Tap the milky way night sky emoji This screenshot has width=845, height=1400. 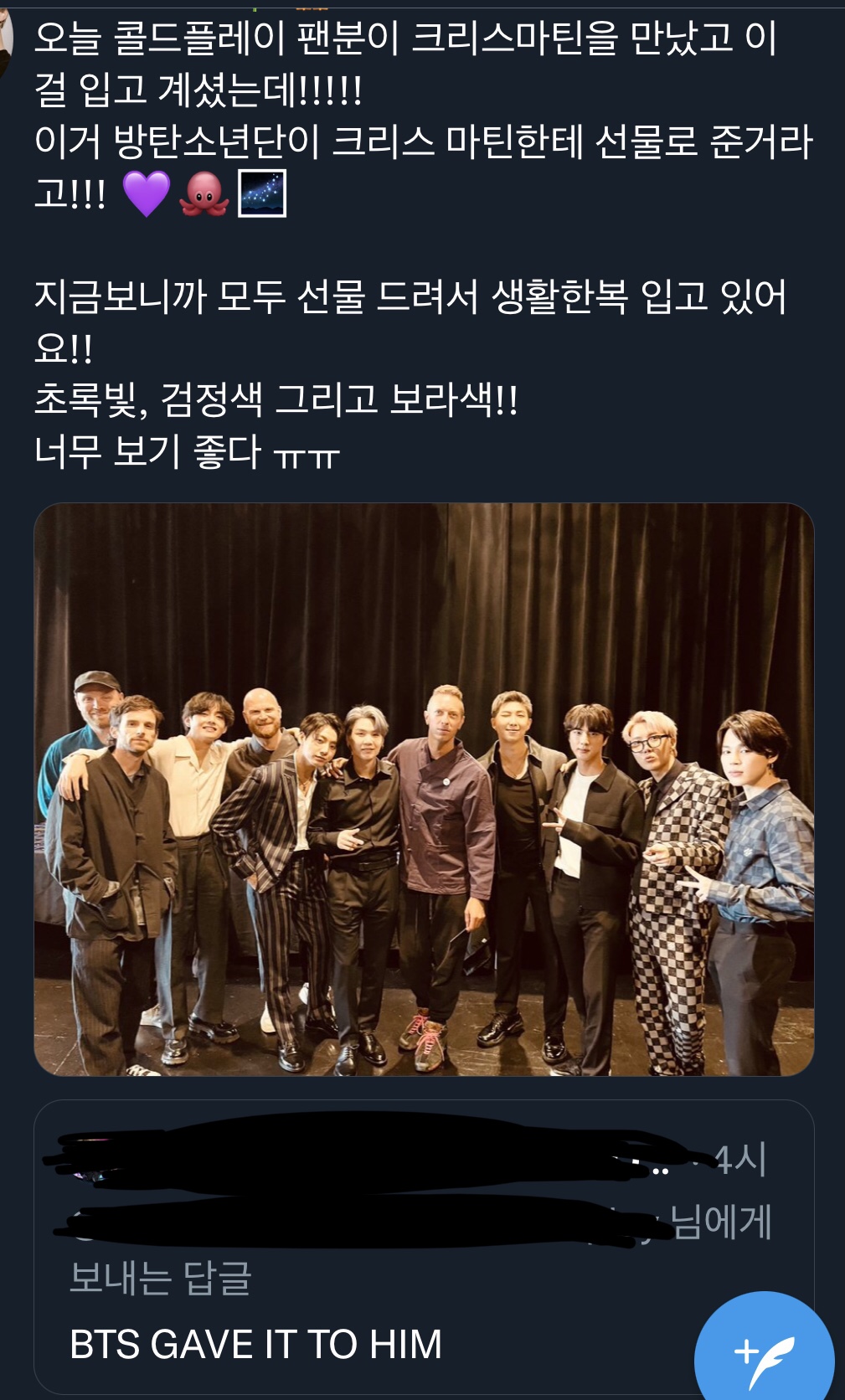[x=262, y=193]
